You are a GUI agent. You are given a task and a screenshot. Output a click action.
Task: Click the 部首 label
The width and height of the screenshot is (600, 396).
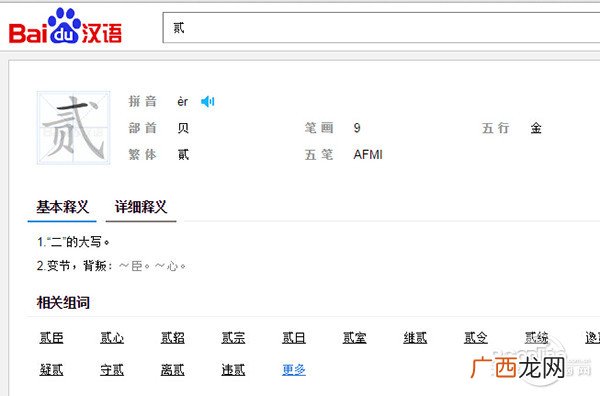[x=143, y=128]
